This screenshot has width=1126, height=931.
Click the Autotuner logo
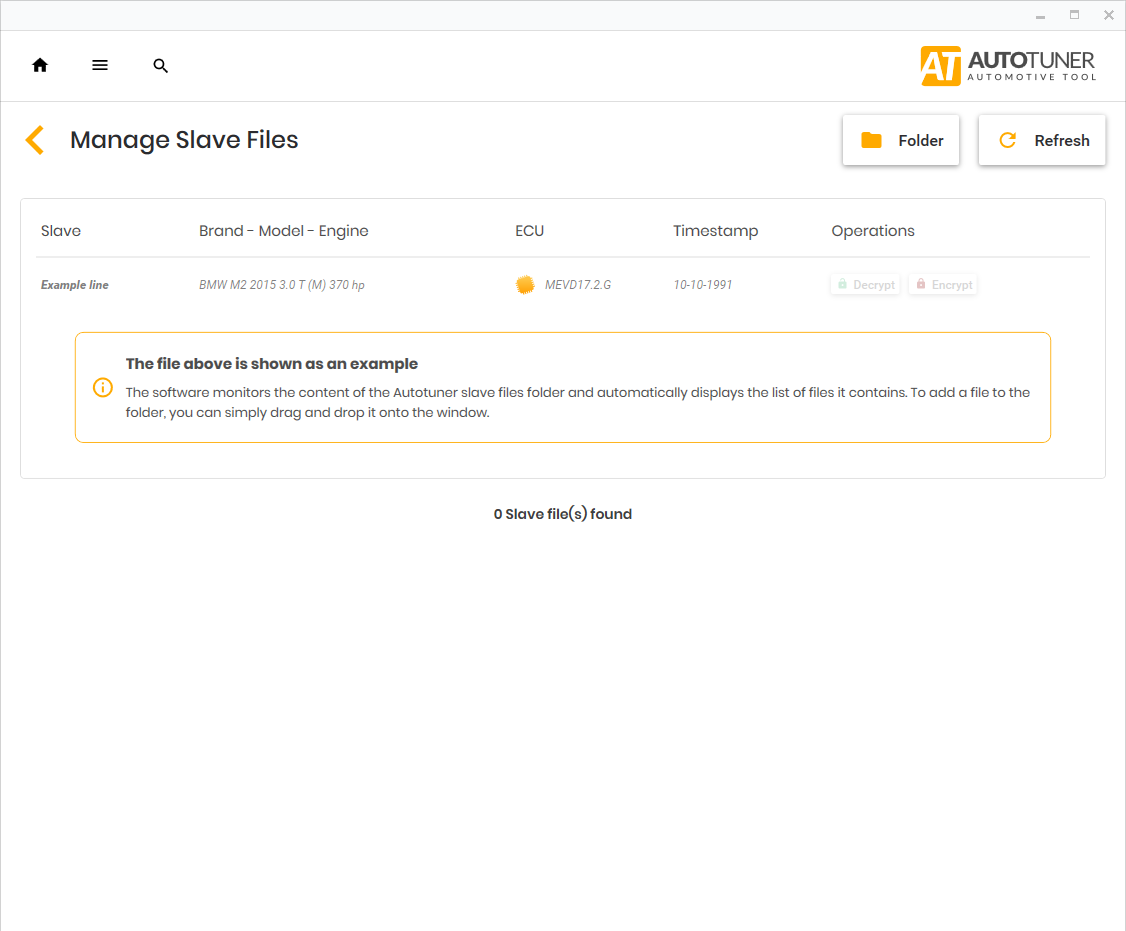[x=1008, y=66]
